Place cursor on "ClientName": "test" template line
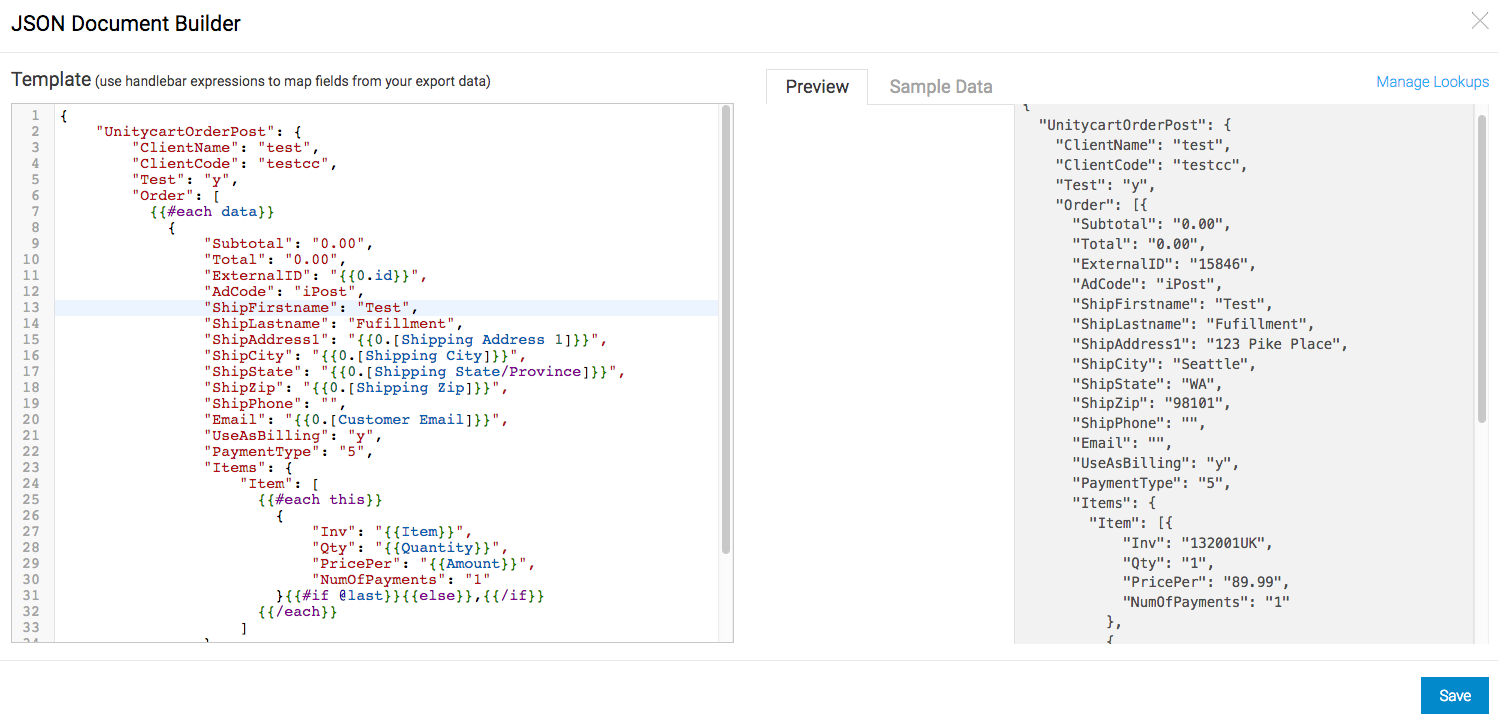The height and width of the screenshot is (720, 1498). 226,148
